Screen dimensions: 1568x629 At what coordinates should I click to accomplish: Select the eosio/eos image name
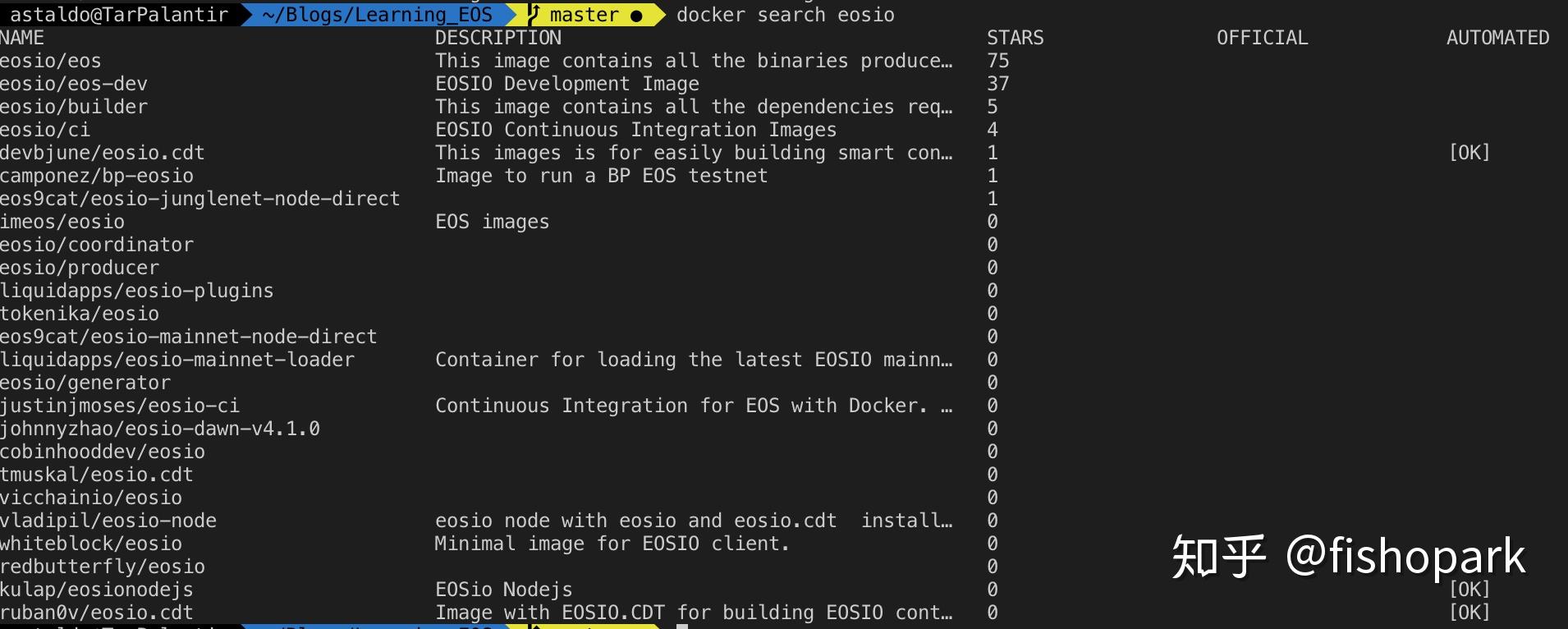tap(51, 61)
